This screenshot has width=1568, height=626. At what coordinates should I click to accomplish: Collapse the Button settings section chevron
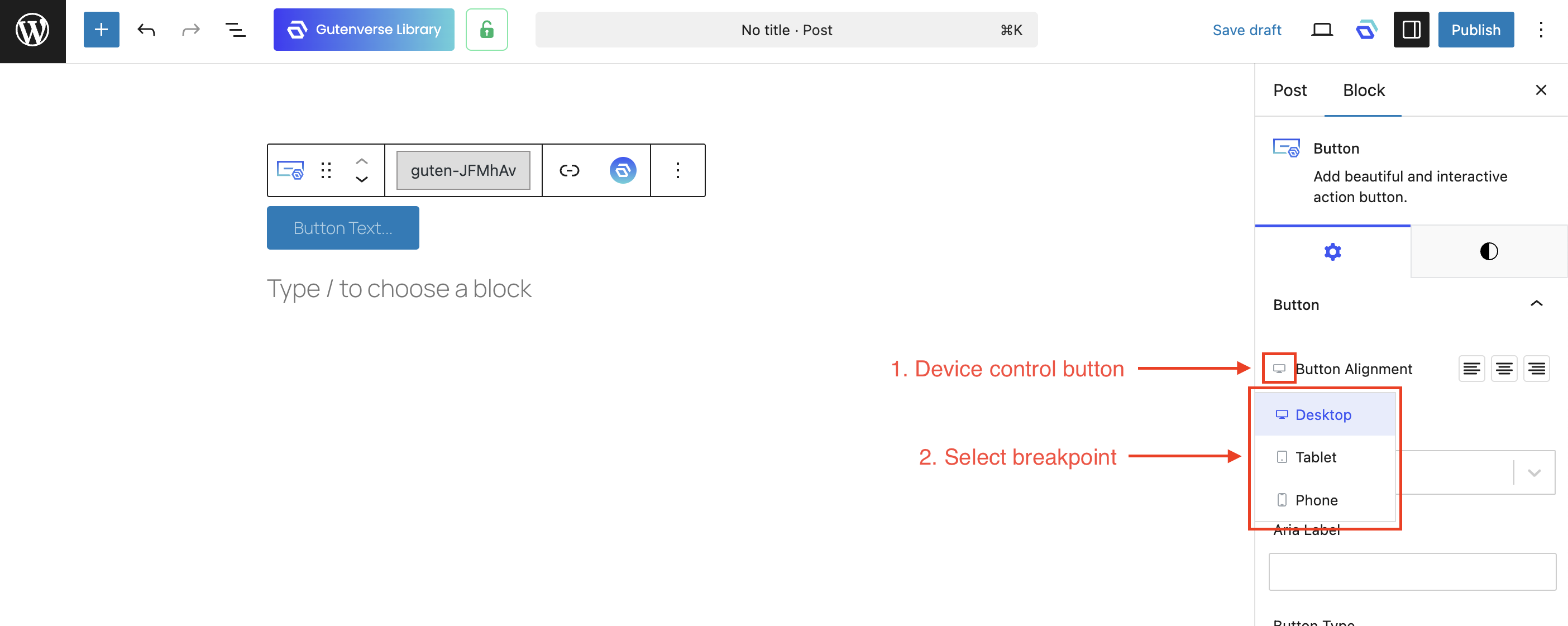(1536, 303)
